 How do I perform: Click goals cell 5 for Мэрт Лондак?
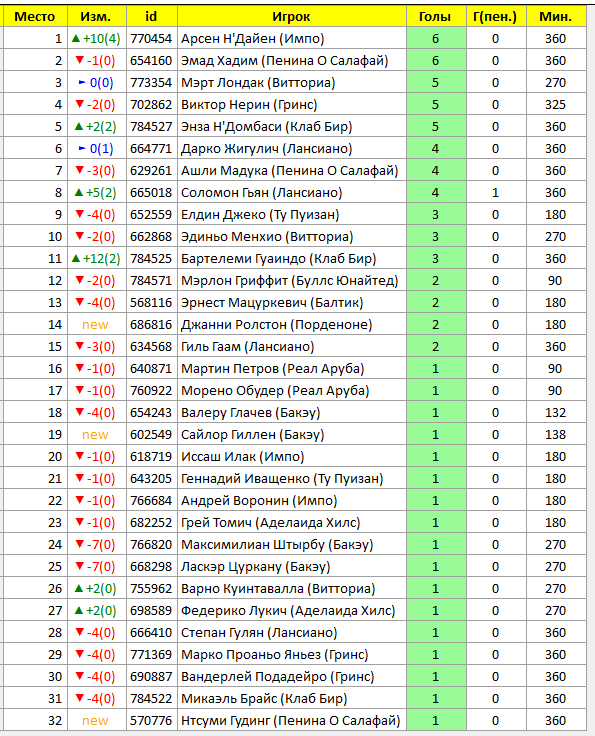coord(436,83)
